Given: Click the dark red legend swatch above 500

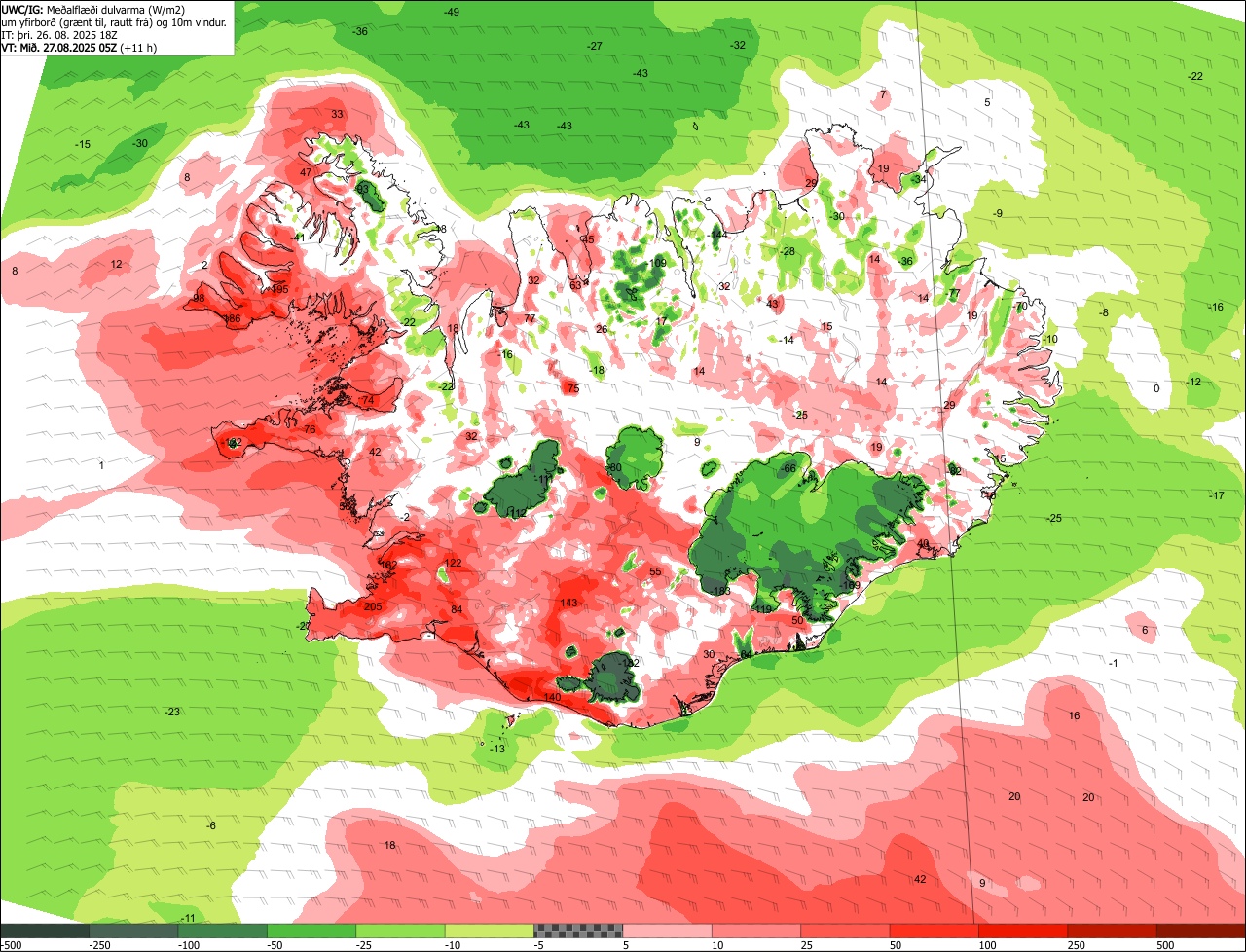Looking at the screenshot, I should [x=1201, y=931].
